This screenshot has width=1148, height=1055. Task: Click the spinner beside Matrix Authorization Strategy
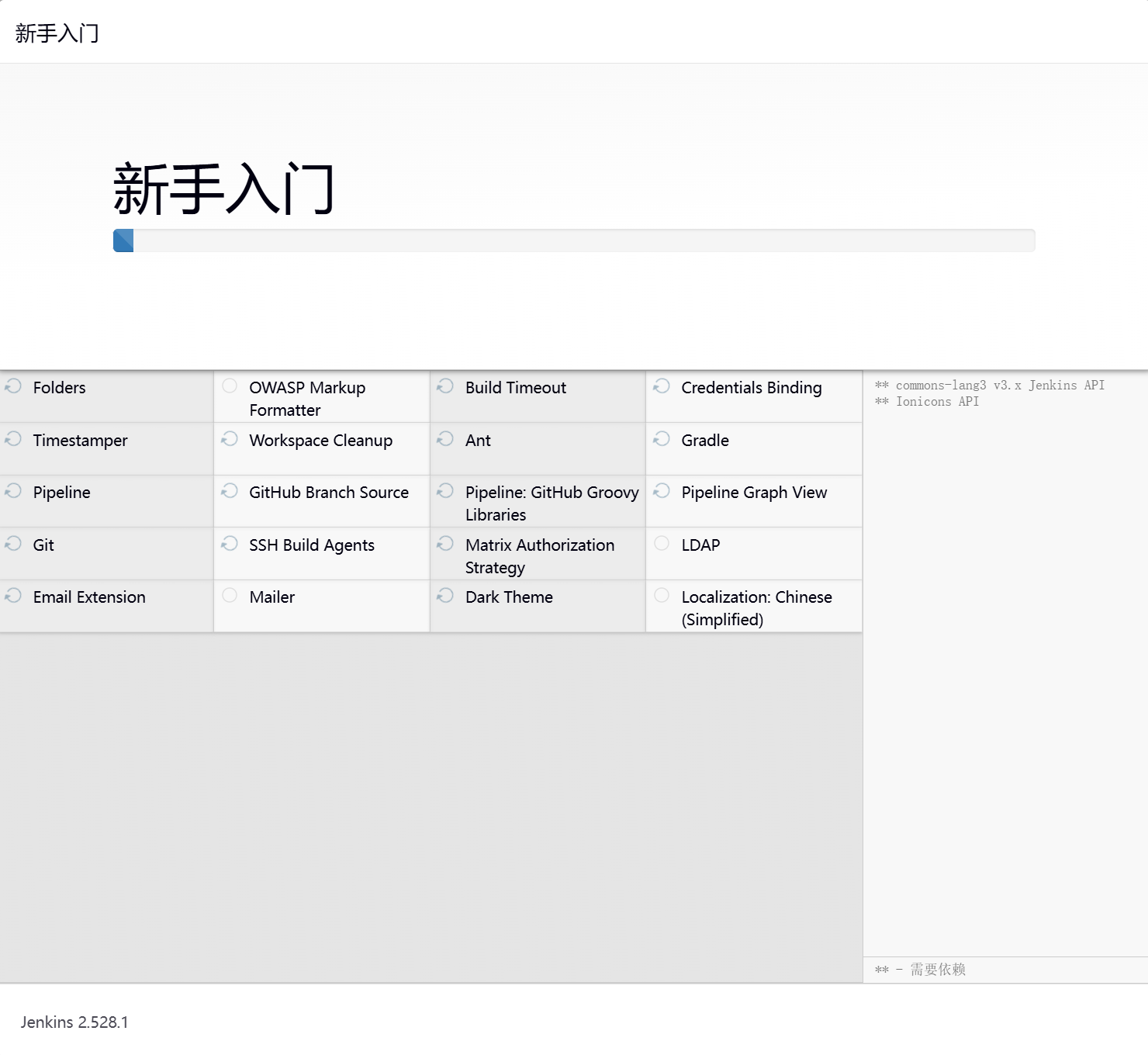coord(445,543)
